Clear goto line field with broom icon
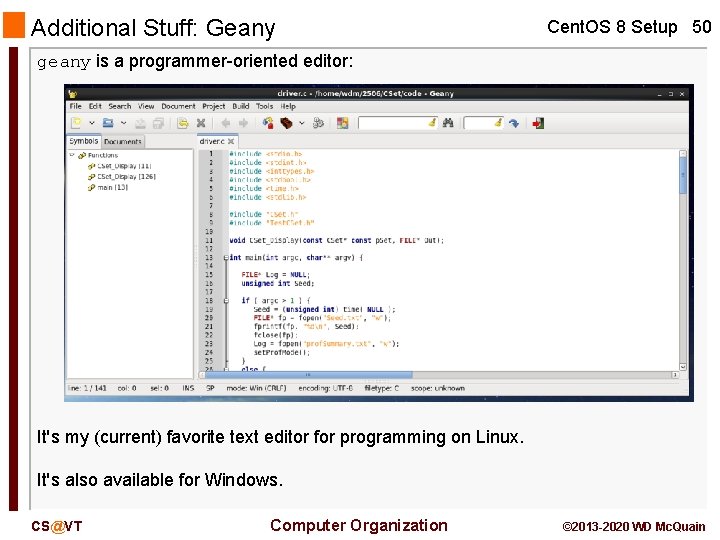720x540 pixels. [498, 123]
